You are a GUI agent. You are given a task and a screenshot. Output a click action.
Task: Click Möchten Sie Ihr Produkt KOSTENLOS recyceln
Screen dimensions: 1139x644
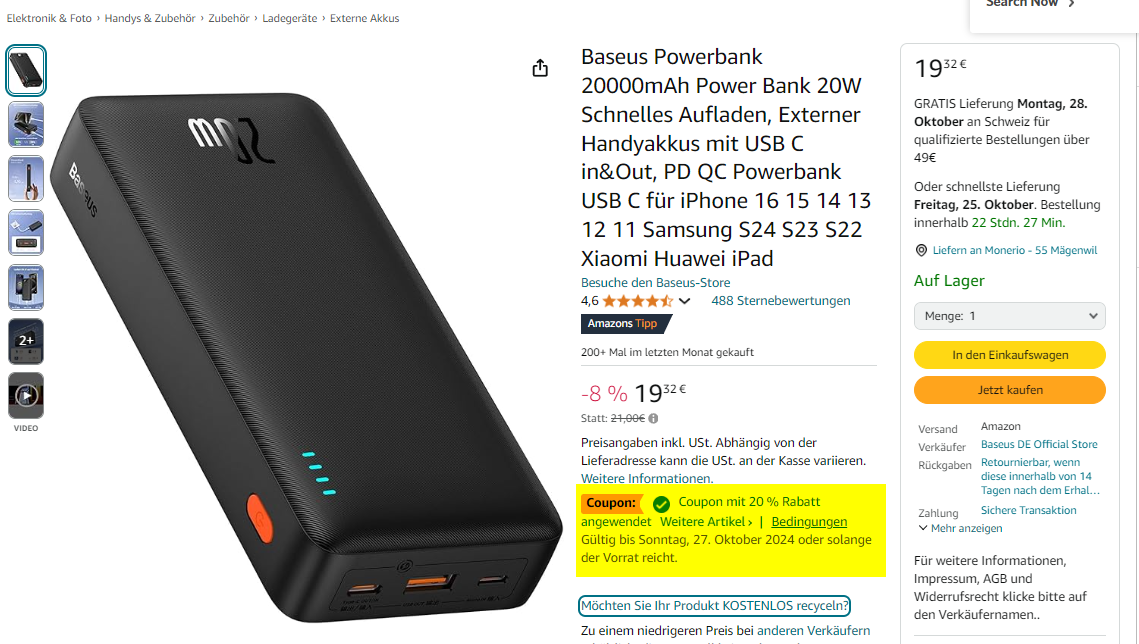(x=714, y=606)
